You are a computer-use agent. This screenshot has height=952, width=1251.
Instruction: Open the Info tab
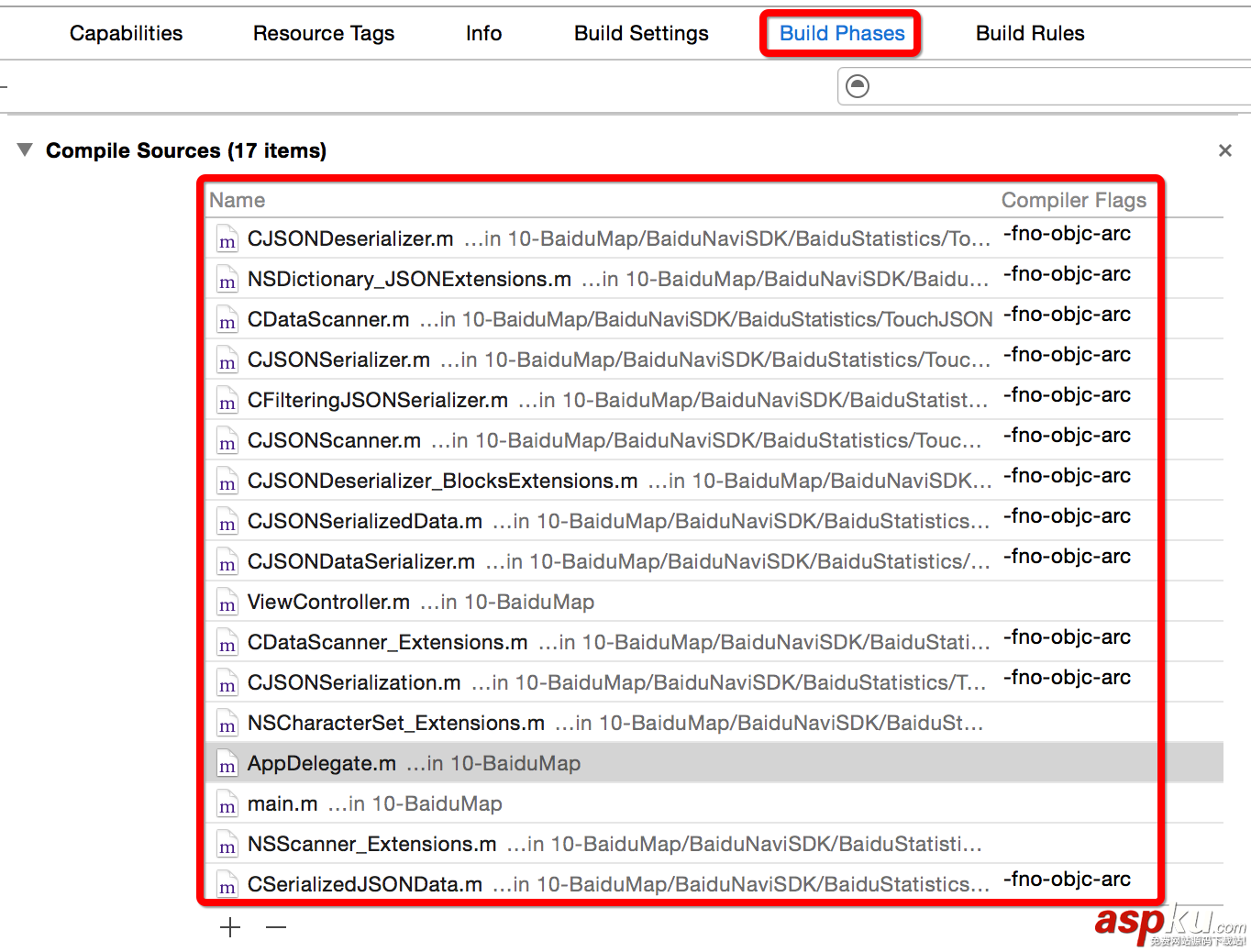click(483, 34)
